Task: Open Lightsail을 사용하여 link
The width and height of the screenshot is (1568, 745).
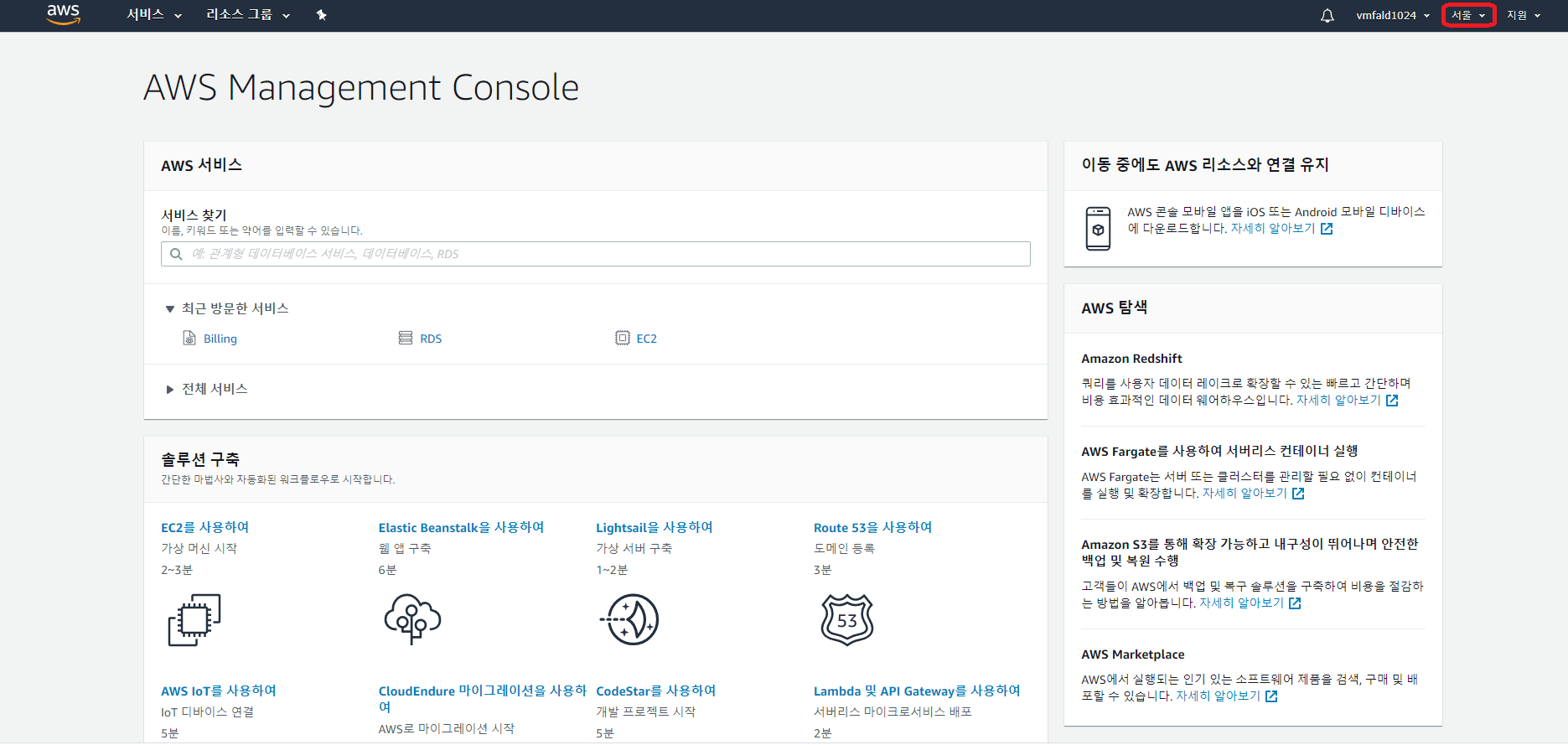Action: point(655,527)
